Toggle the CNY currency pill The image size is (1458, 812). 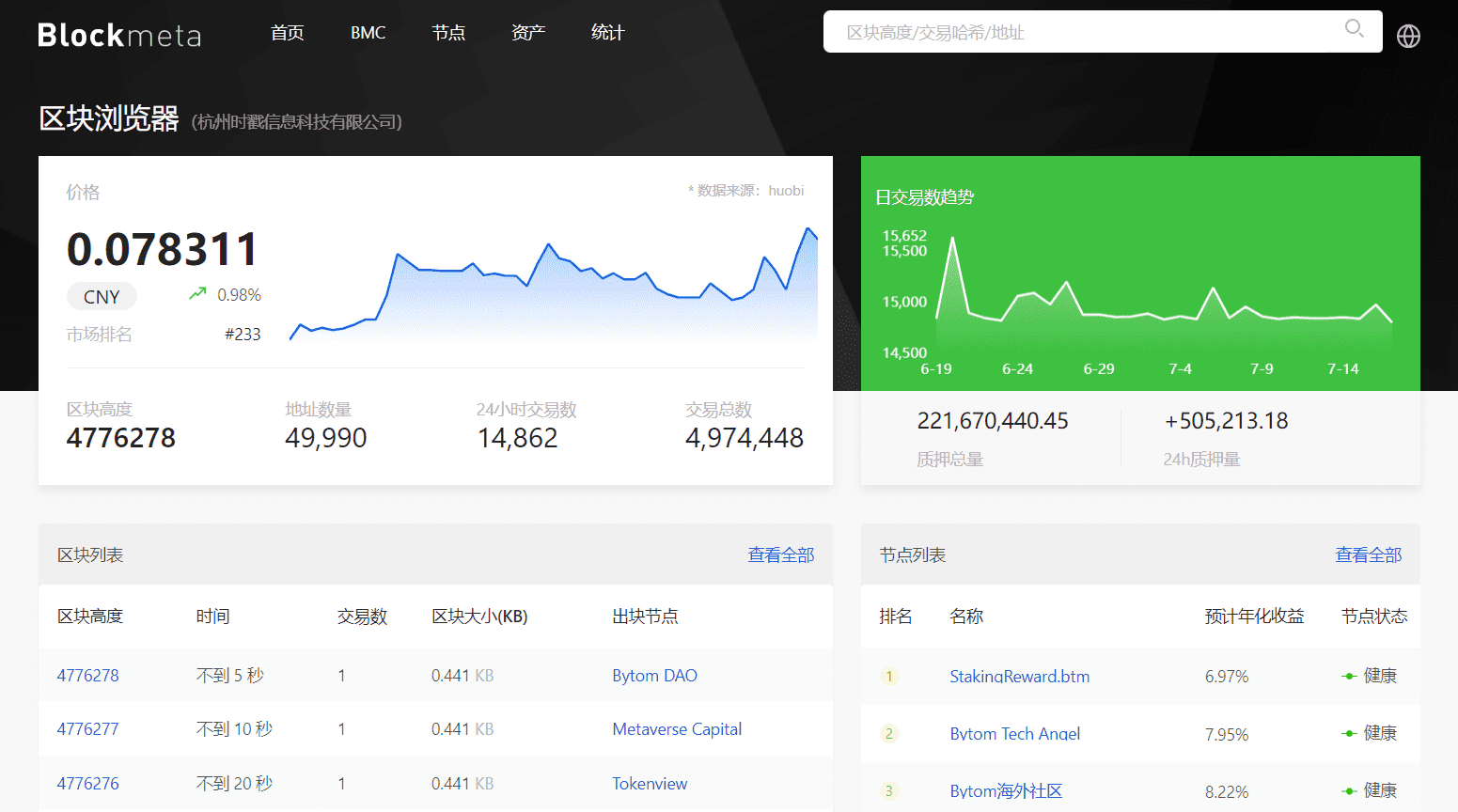coord(102,297)
